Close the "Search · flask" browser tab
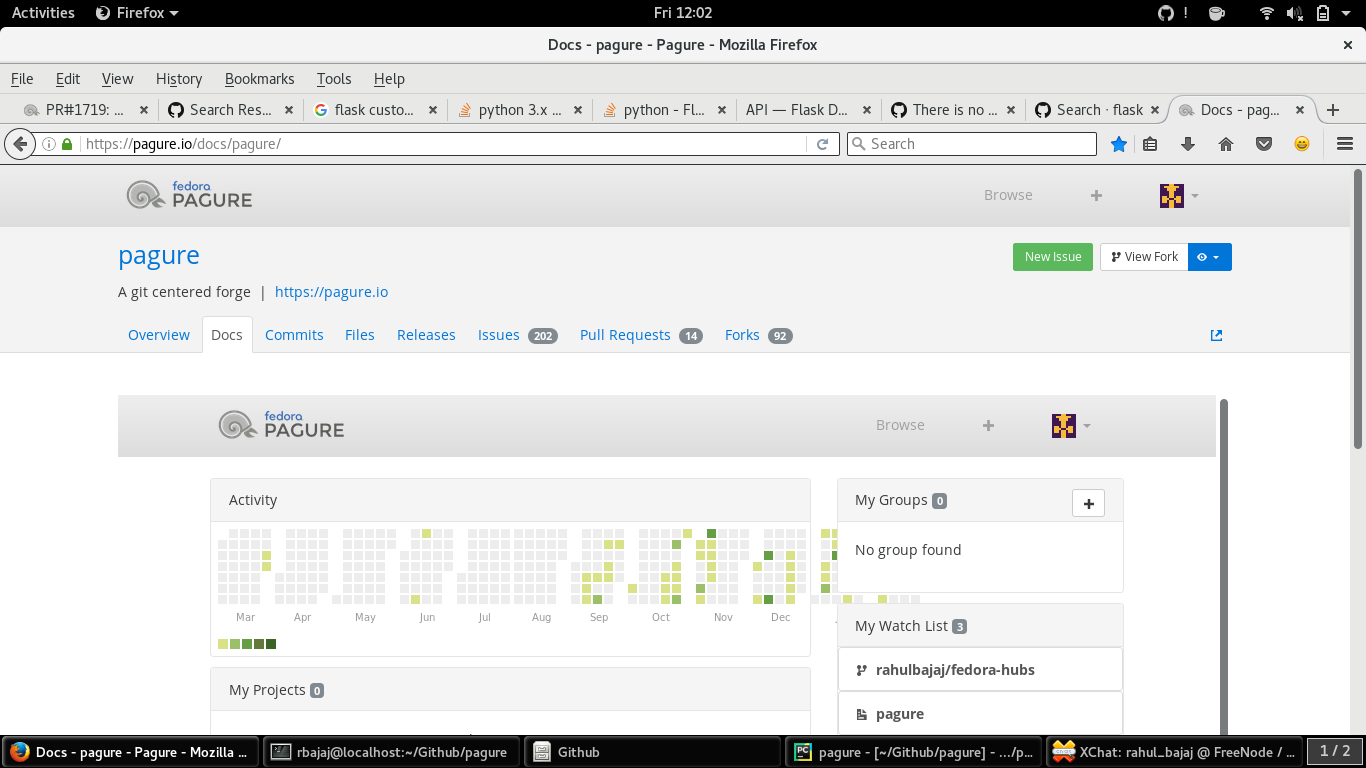The image size is (1366, 768). click(x=1155, y=110)
